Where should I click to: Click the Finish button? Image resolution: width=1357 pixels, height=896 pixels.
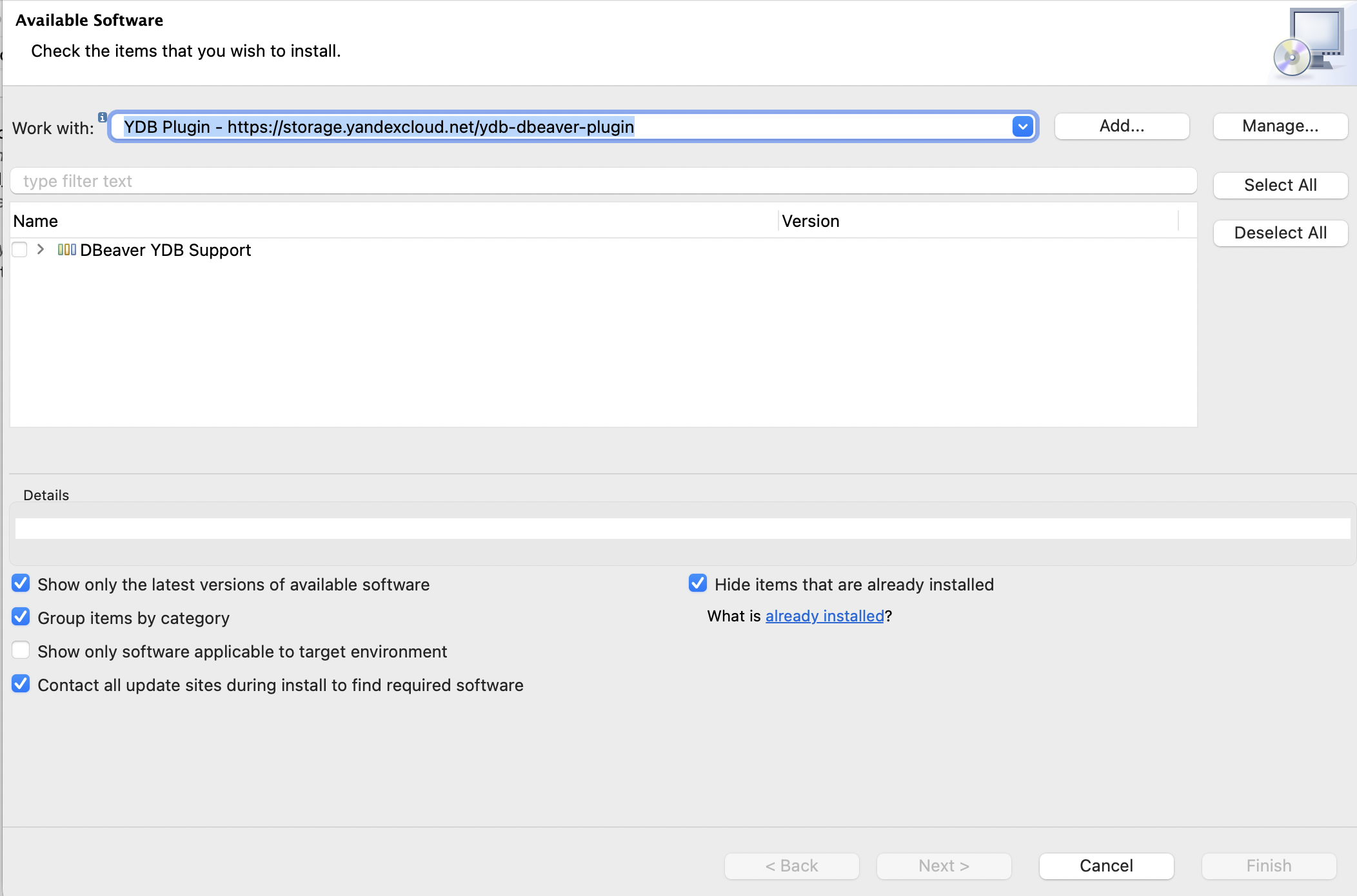(x=1269, y=866)
